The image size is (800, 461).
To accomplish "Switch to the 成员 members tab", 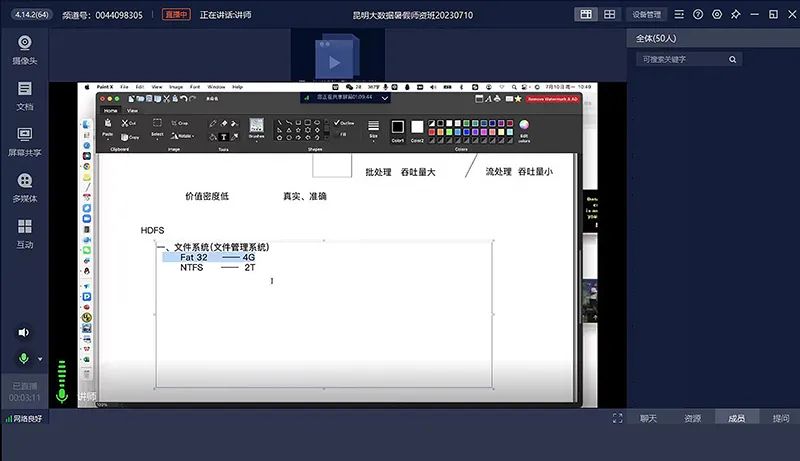I will click(x=736, y=418).
